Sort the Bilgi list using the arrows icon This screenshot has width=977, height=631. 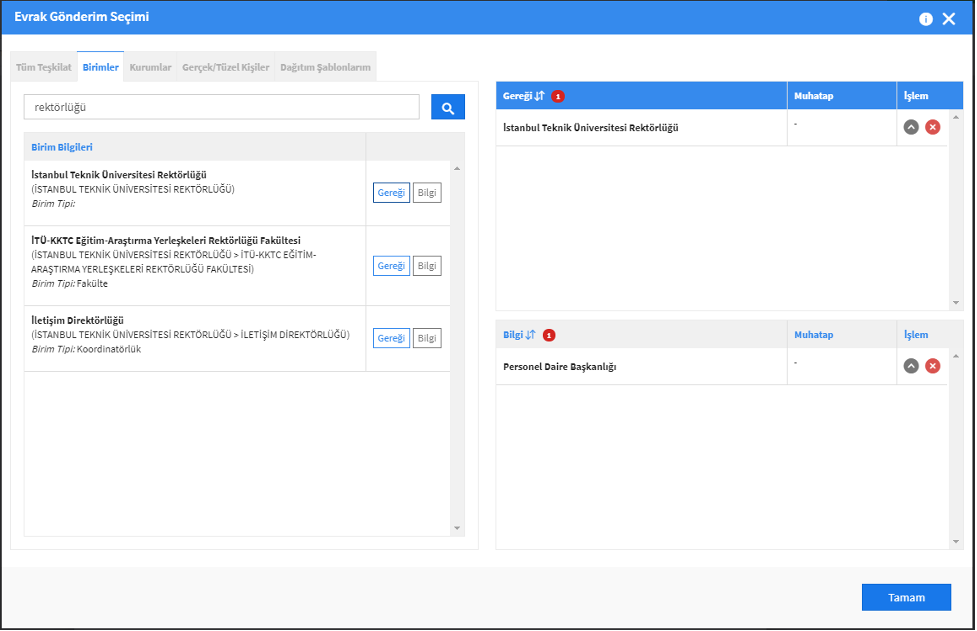tap(530, 334)
